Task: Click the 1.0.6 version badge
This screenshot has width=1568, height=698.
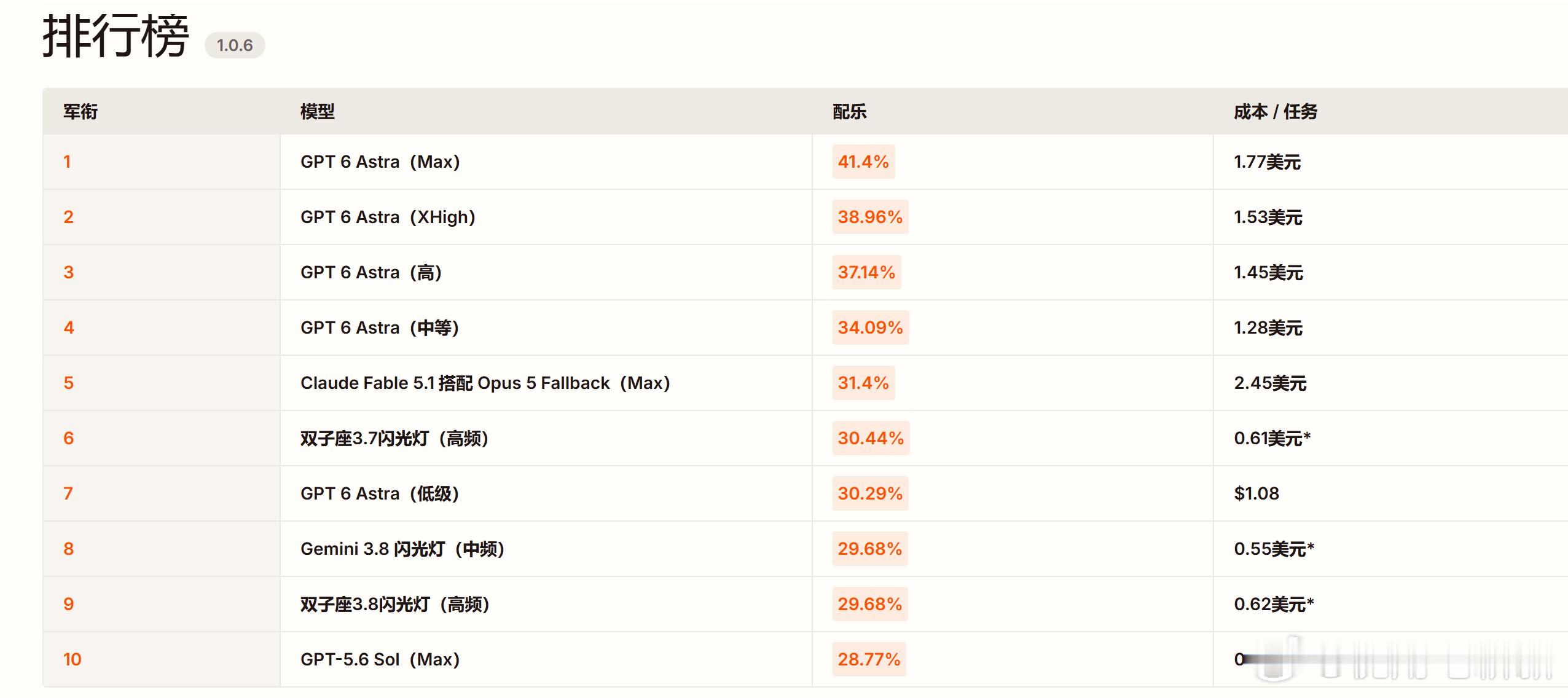Action: pos(235,45)
